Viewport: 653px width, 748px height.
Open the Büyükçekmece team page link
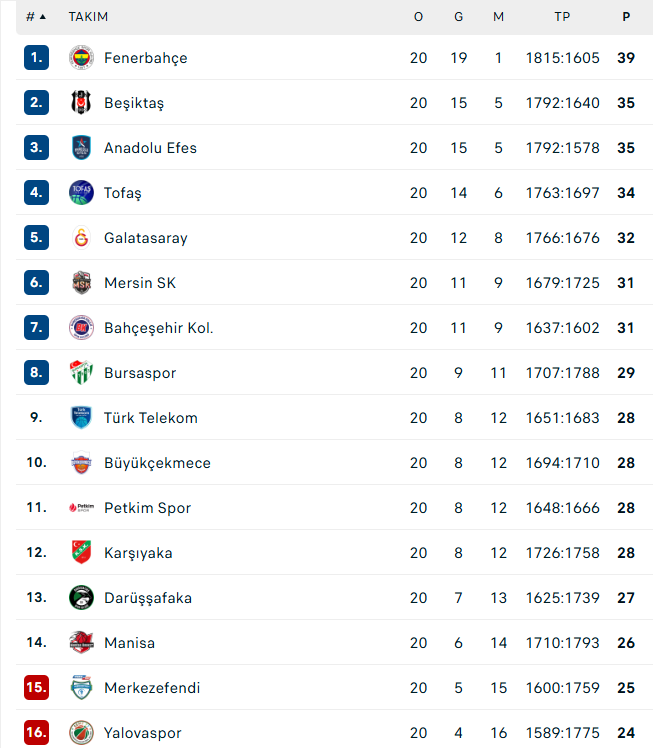(x=157, y=463)
